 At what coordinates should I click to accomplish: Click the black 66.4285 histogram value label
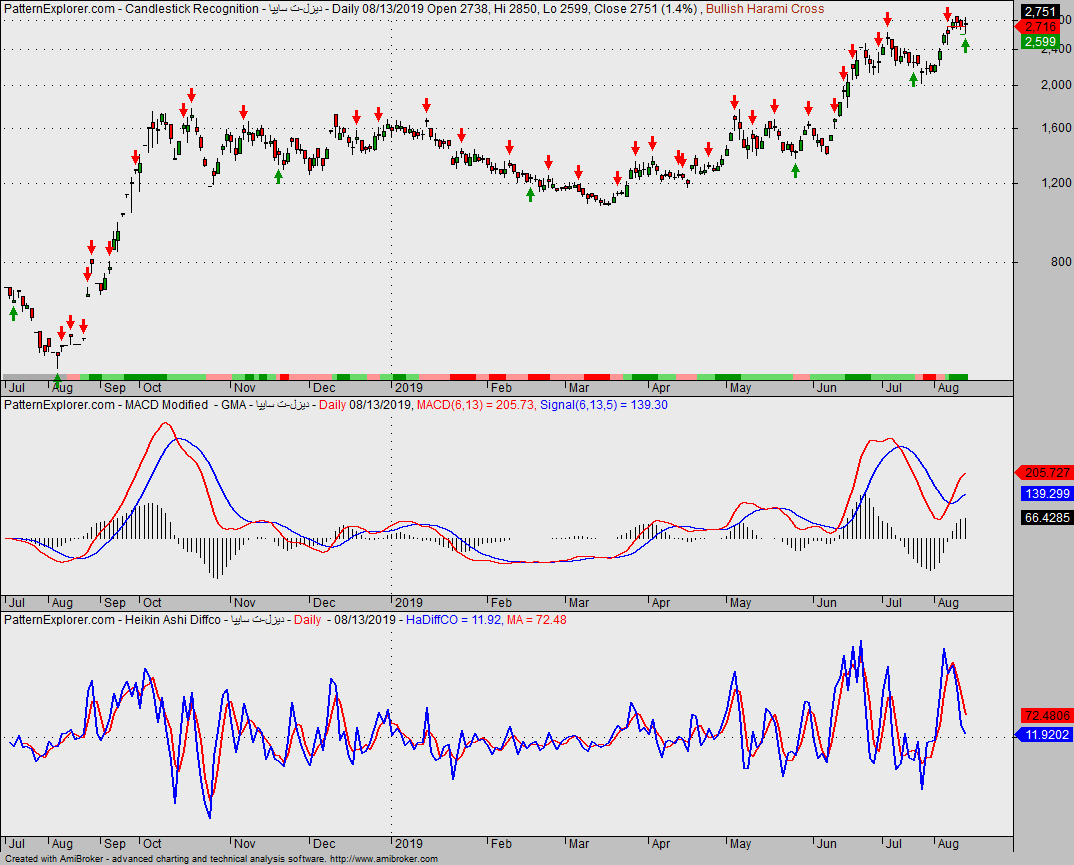1047,517
